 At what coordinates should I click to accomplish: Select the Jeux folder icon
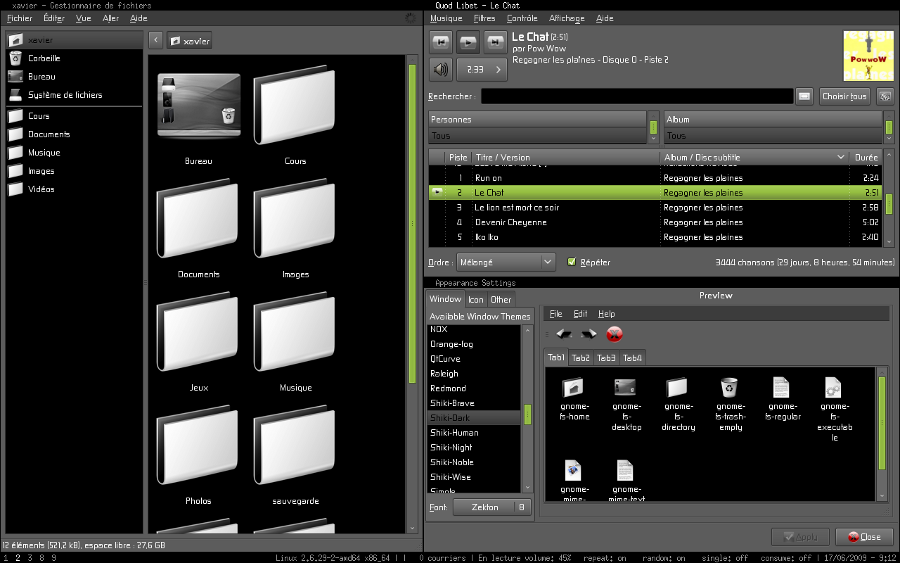[x=198, y=332]
